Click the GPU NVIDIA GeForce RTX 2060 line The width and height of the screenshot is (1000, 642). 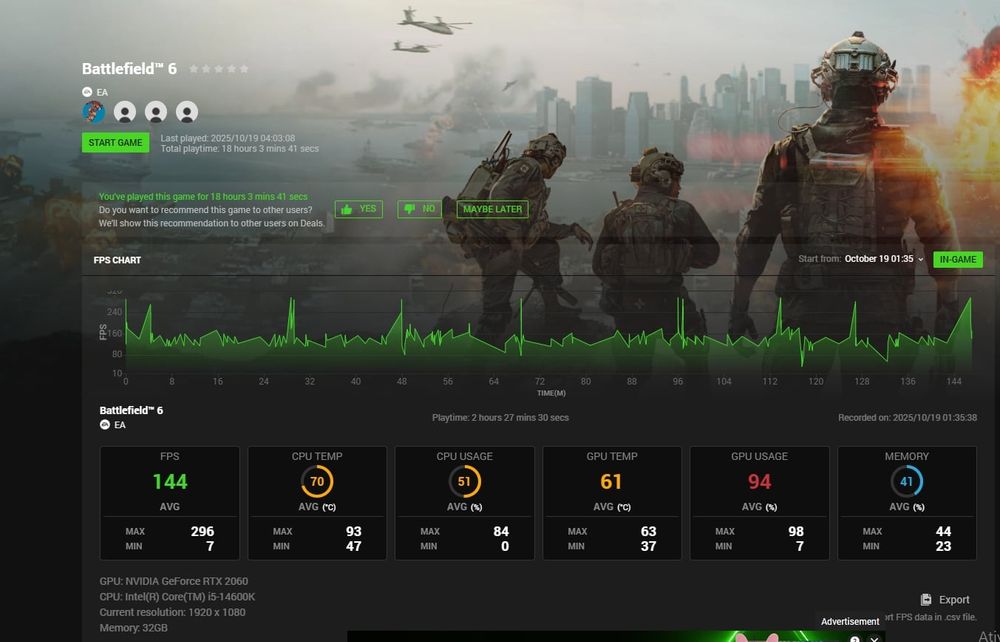click(173, 581)
